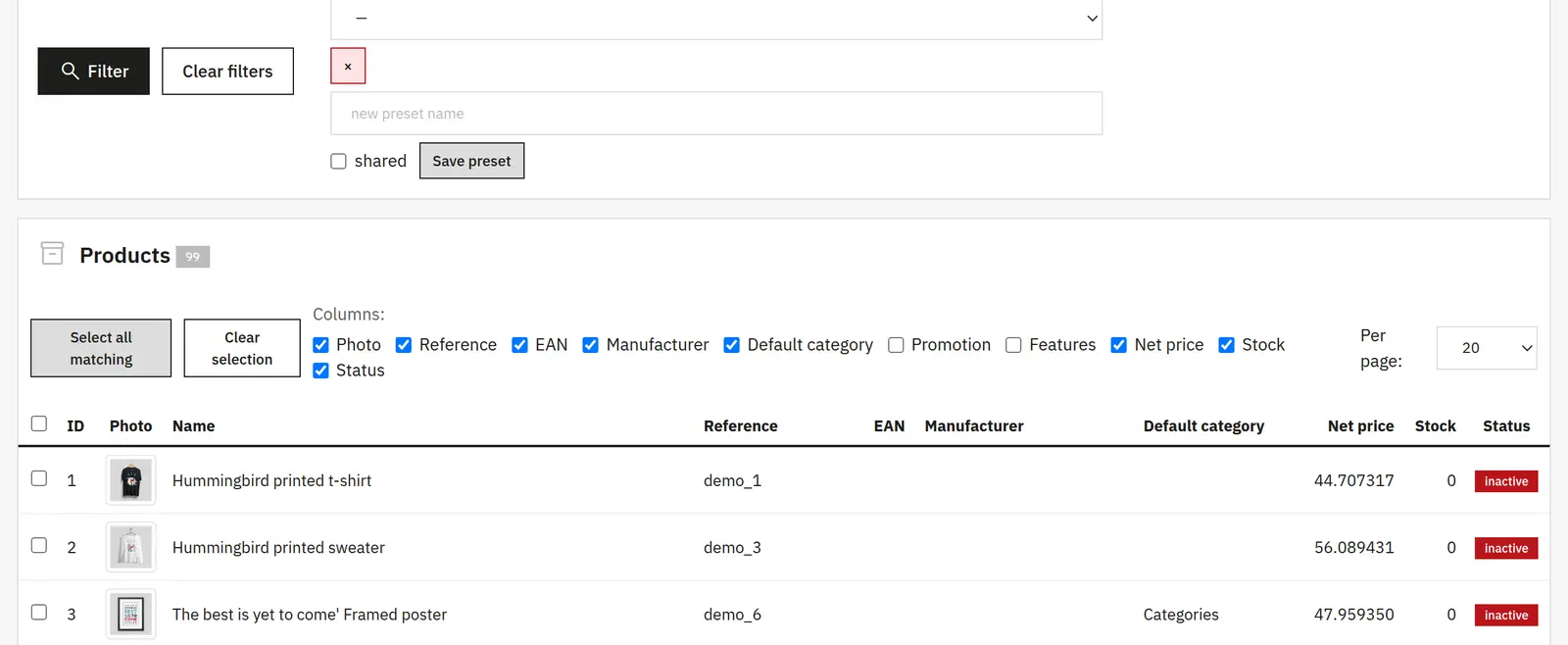Click inactive status badge for product 2
1568x645 pixels.
pos(1506,548)
